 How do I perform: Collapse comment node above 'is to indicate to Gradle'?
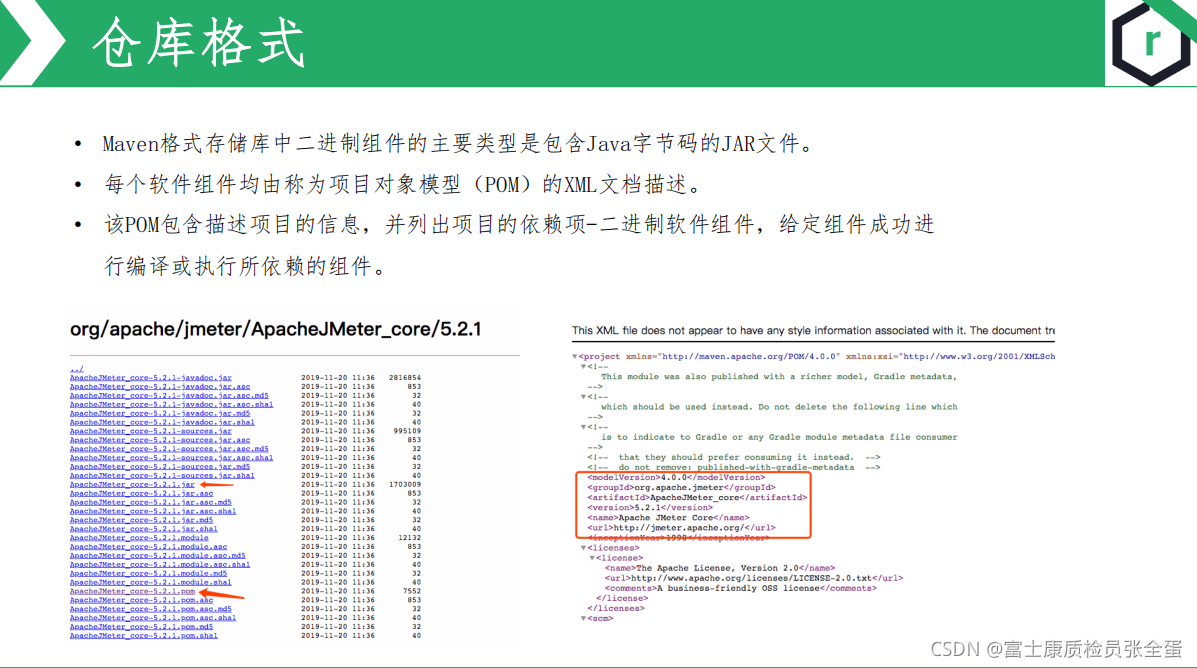click(583, 428)
